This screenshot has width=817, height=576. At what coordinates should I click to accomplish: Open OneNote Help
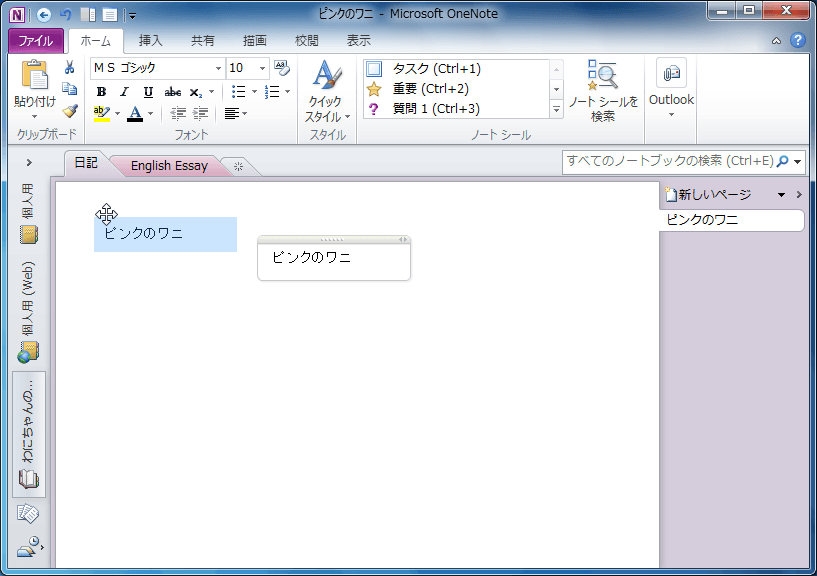pos(798,40)
